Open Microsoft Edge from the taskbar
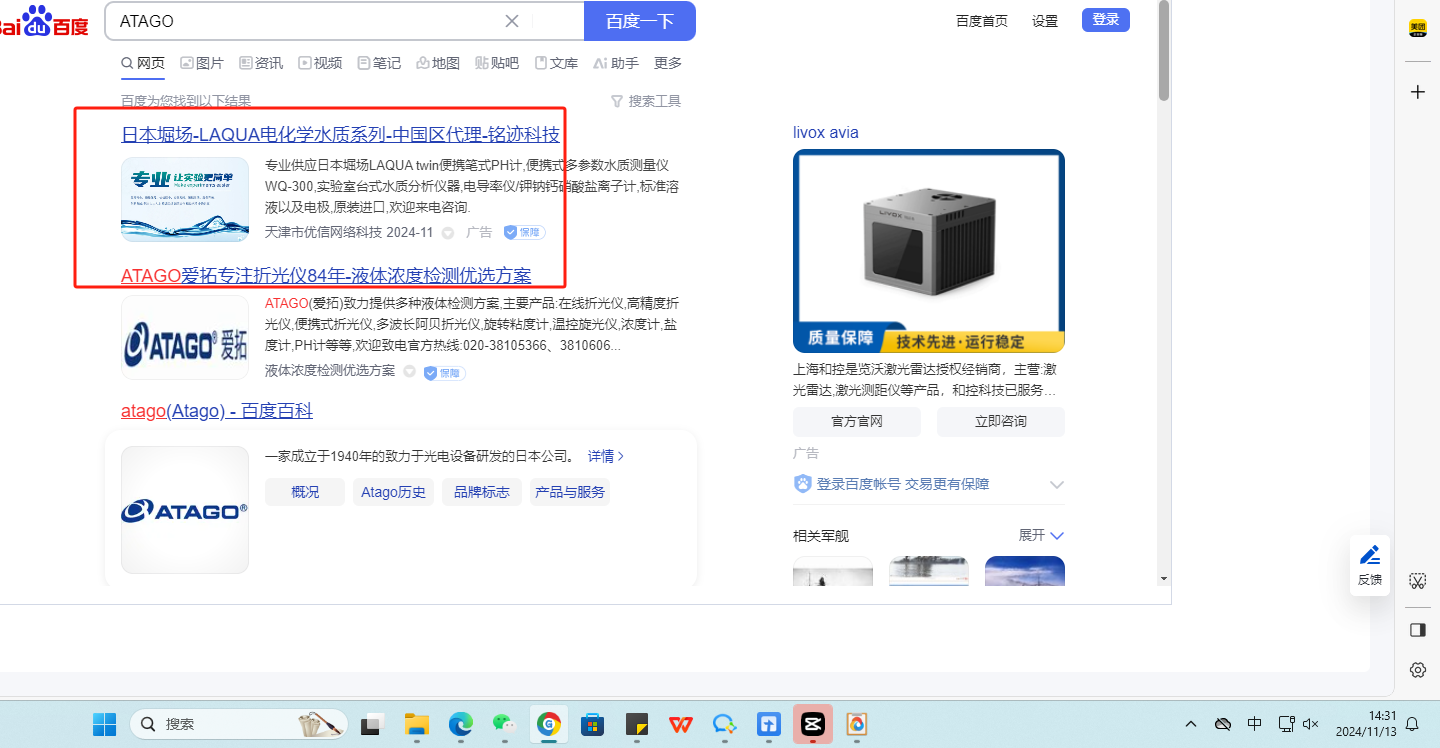 pos(460,724)
